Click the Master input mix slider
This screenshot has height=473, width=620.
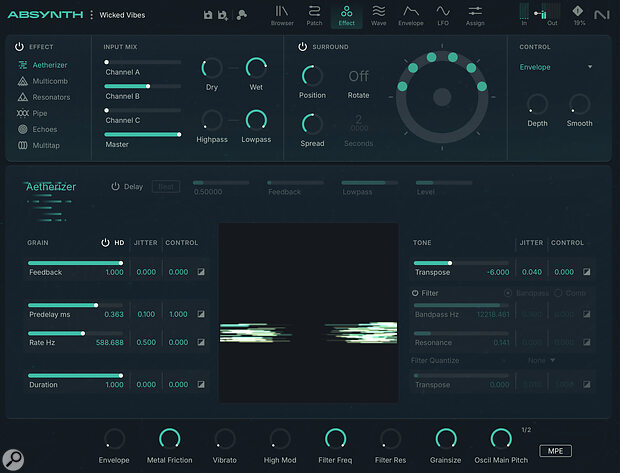143,134
